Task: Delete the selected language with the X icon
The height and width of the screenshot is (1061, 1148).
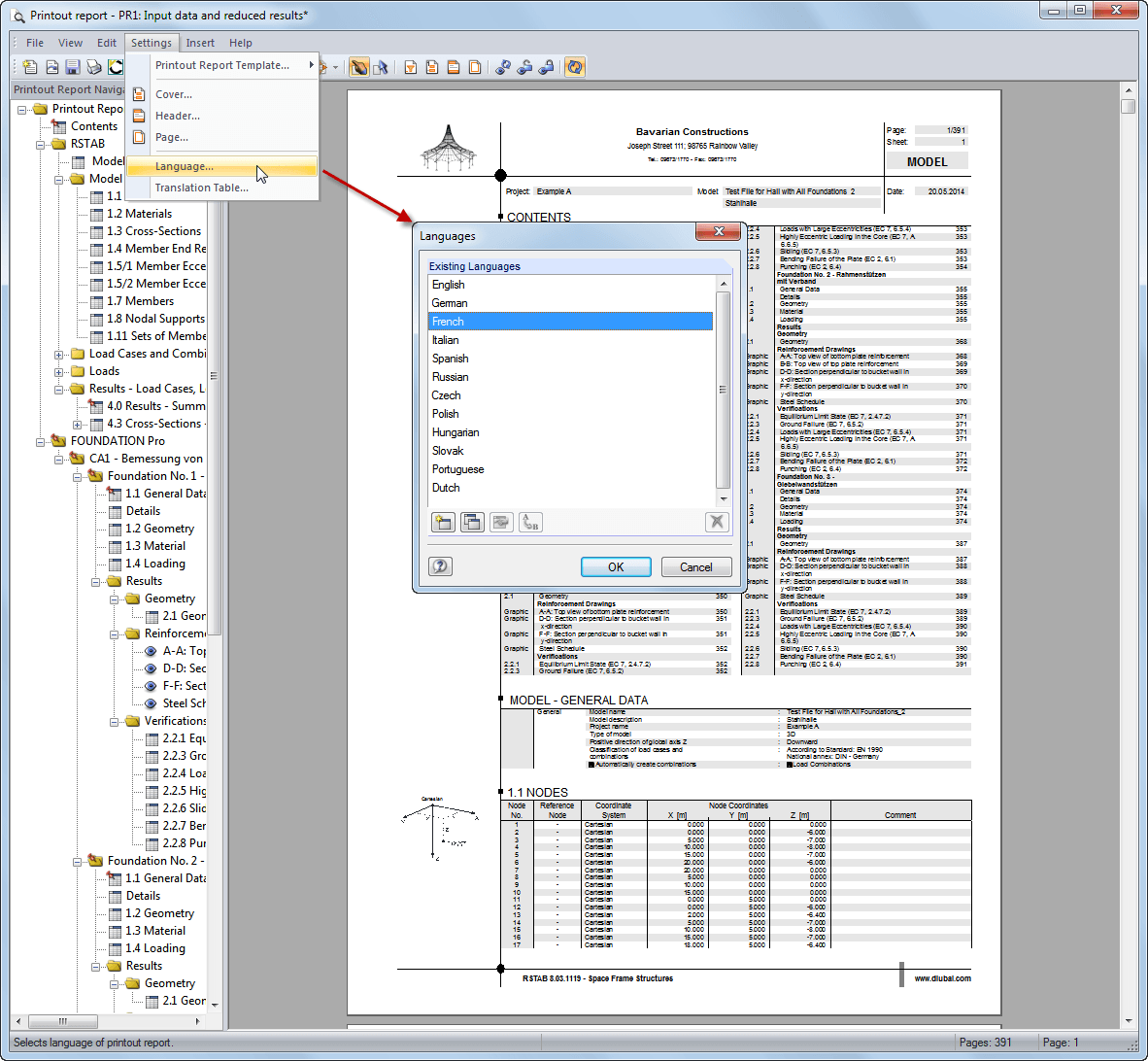Action: click(x=717, y=522)
